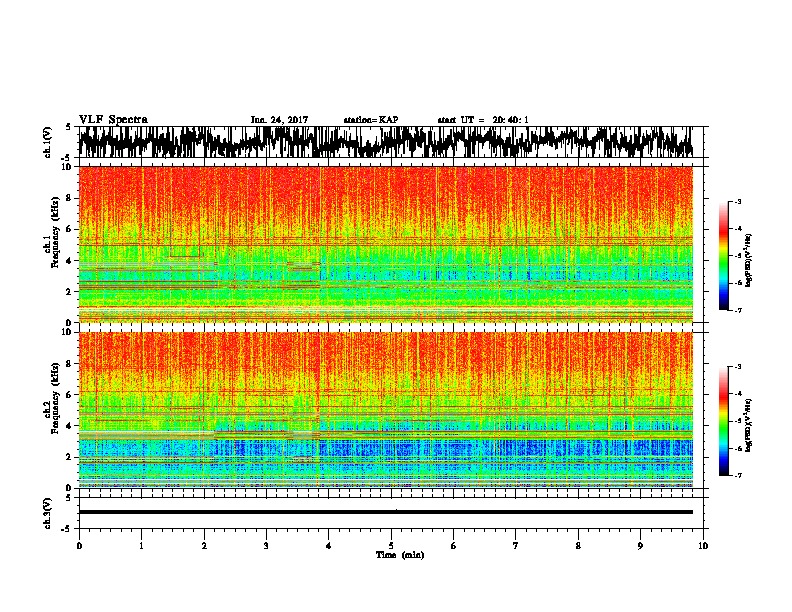792x612 pixels.
Task: Click the "-3" label on ch.1 color bar
Action: 738,202
